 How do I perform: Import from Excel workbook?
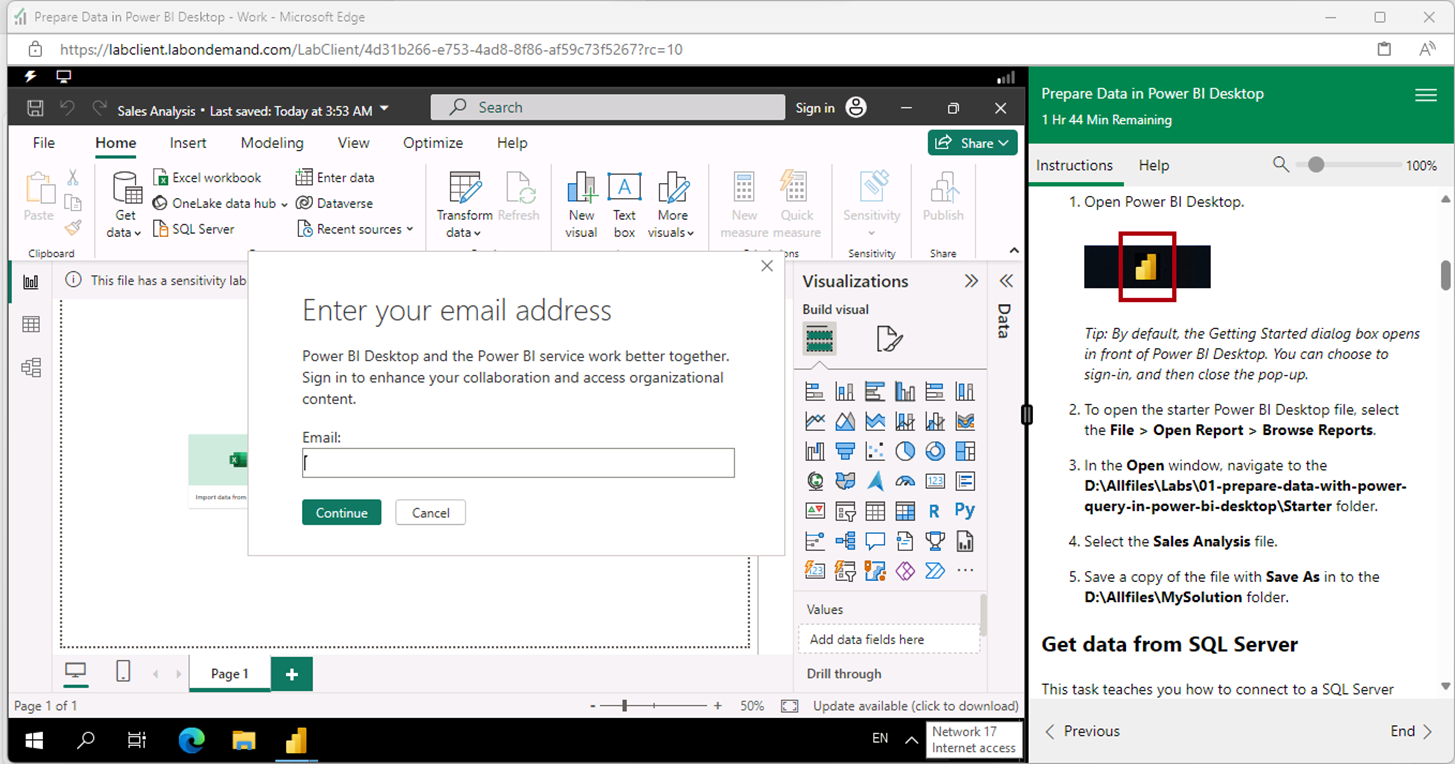pyautogui.click(x=208, y=177)
